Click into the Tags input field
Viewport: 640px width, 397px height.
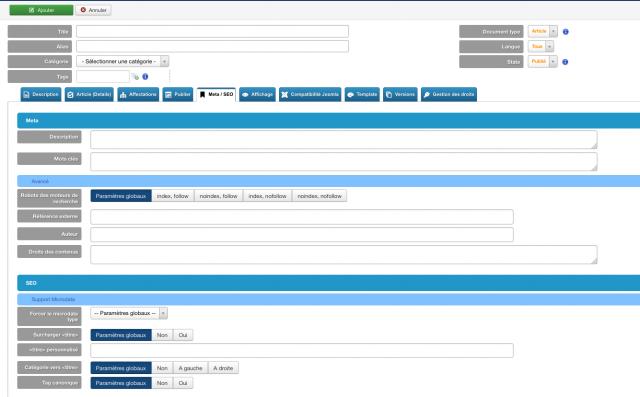(x=103, y=76)
